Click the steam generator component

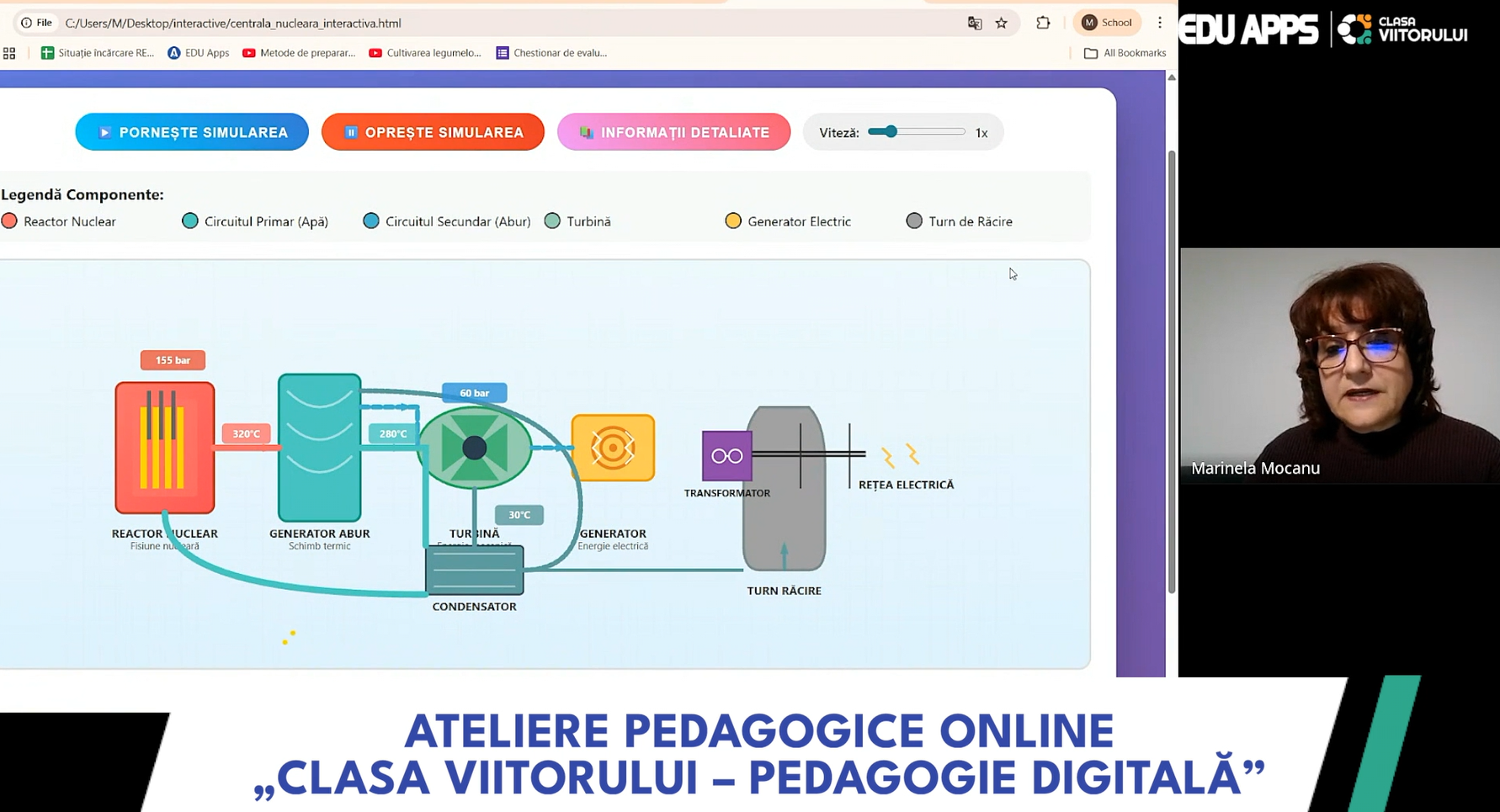pos(319,448)
